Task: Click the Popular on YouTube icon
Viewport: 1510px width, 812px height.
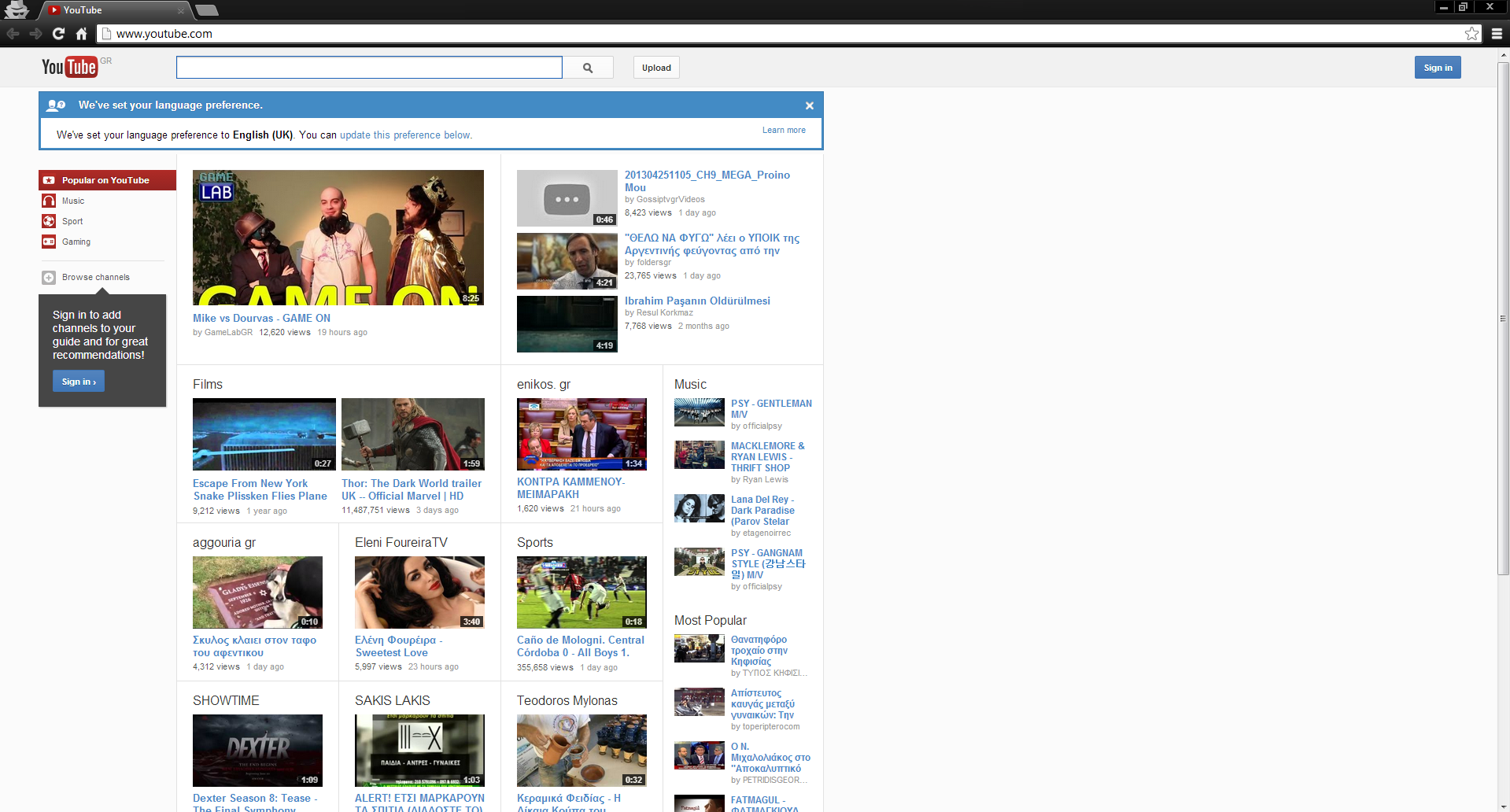Action: (x=49, y=180)
